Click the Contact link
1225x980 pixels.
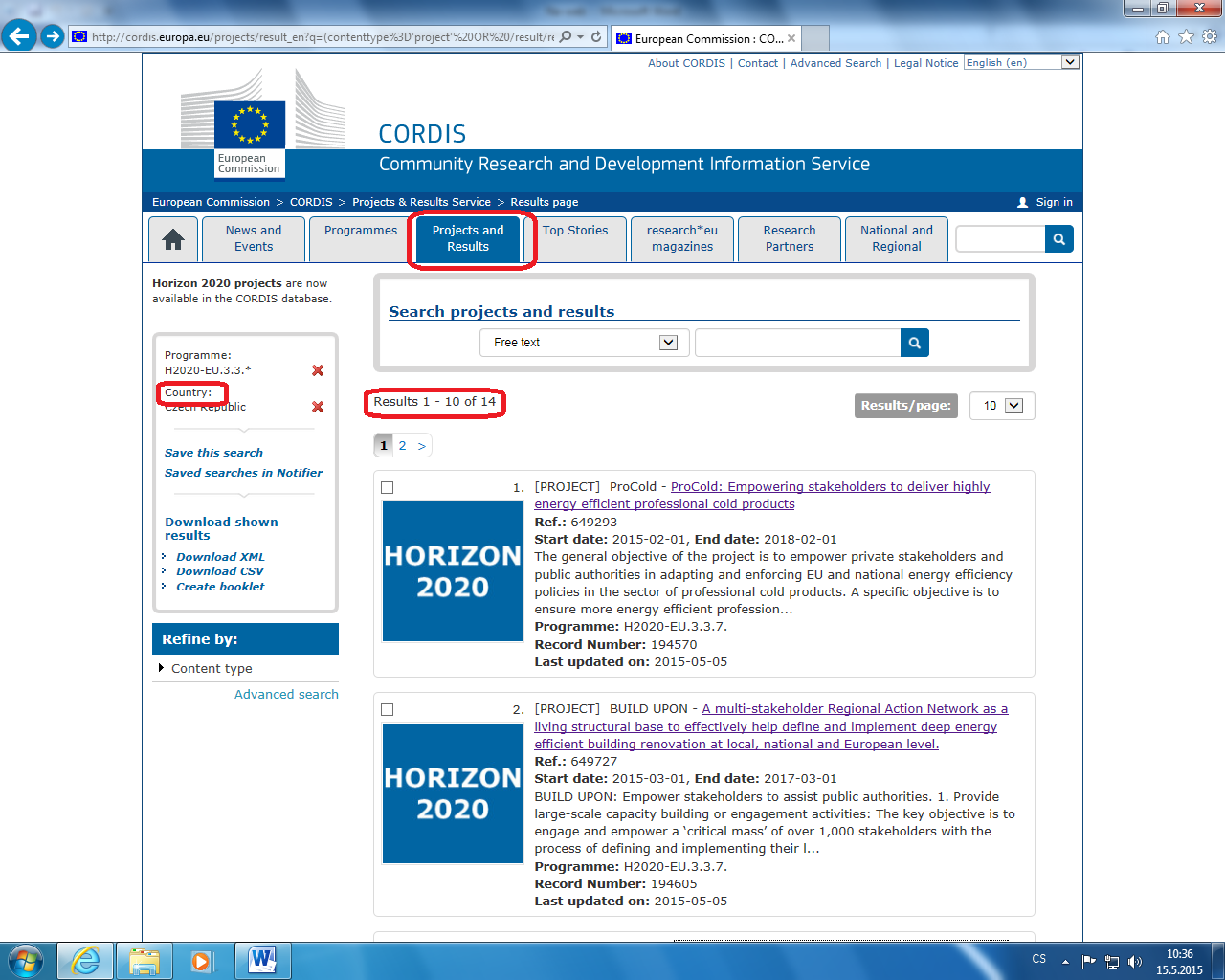758,63
